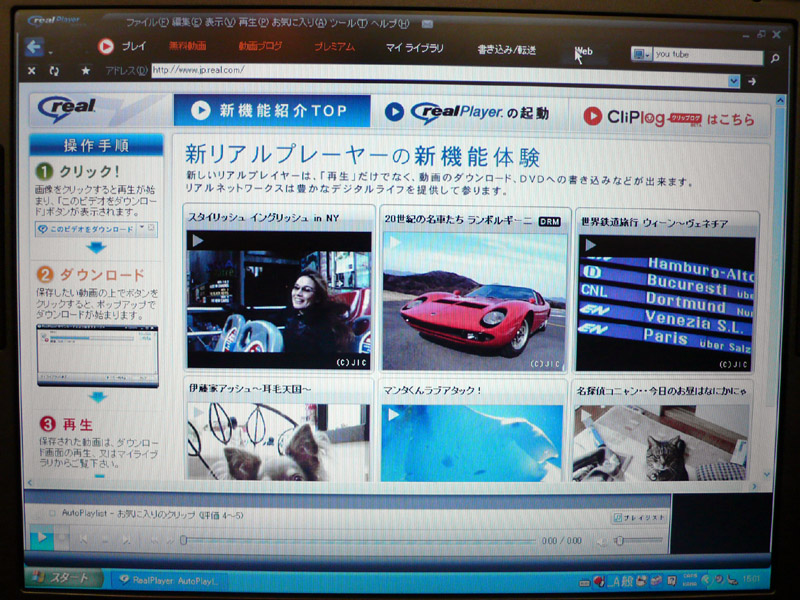The height and width of the screenshot is (600, 800).
Task: Click the rewind button in the player bar
Action: pyautogui.click(x=153, y=540)
